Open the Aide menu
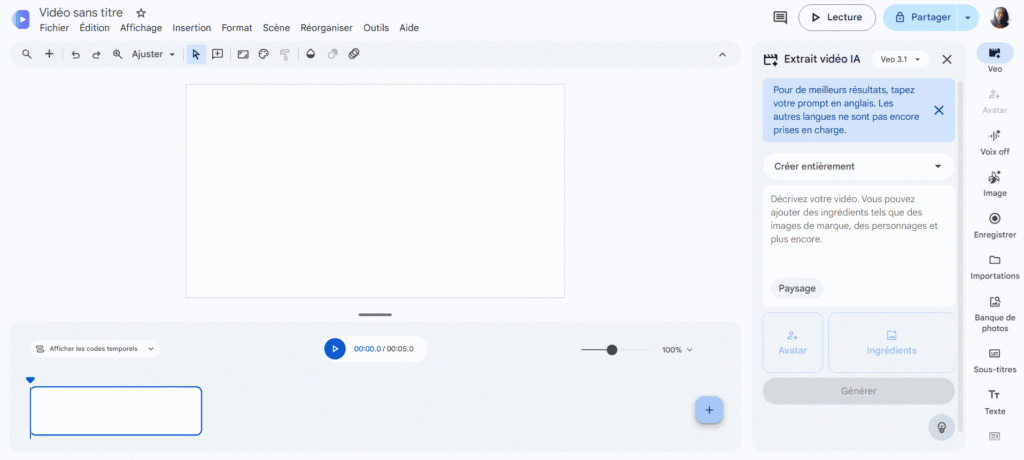This screenshot has height=460, width=1024. click(409, 28)
